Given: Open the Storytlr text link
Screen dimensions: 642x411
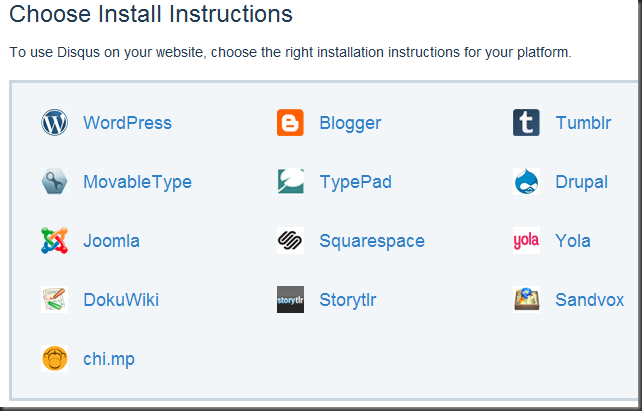Looking at the screenshot, I should point(348,300).
